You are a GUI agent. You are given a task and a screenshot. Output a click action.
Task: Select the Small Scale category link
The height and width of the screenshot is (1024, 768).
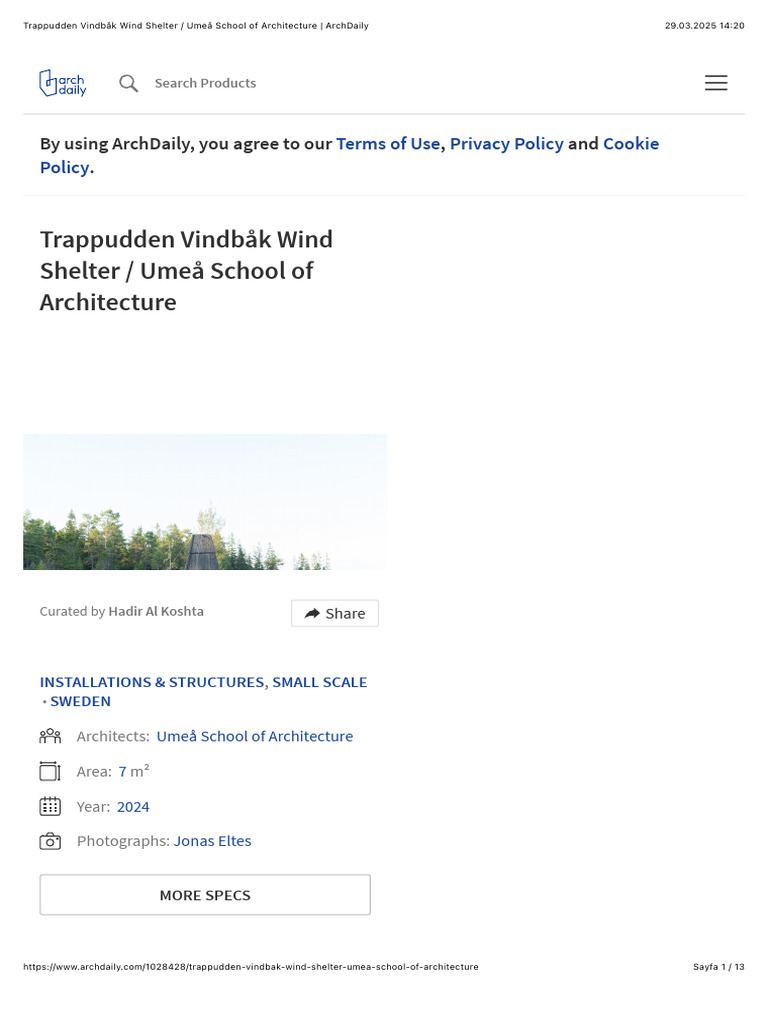click(319, 682)
